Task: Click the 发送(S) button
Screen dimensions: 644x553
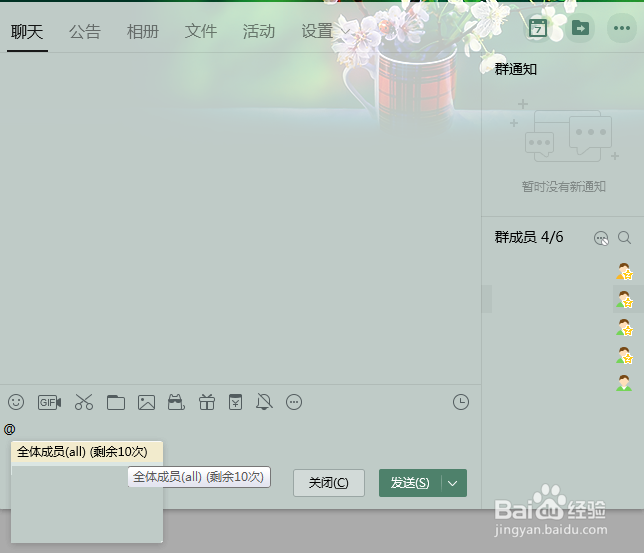Action: 410,483
